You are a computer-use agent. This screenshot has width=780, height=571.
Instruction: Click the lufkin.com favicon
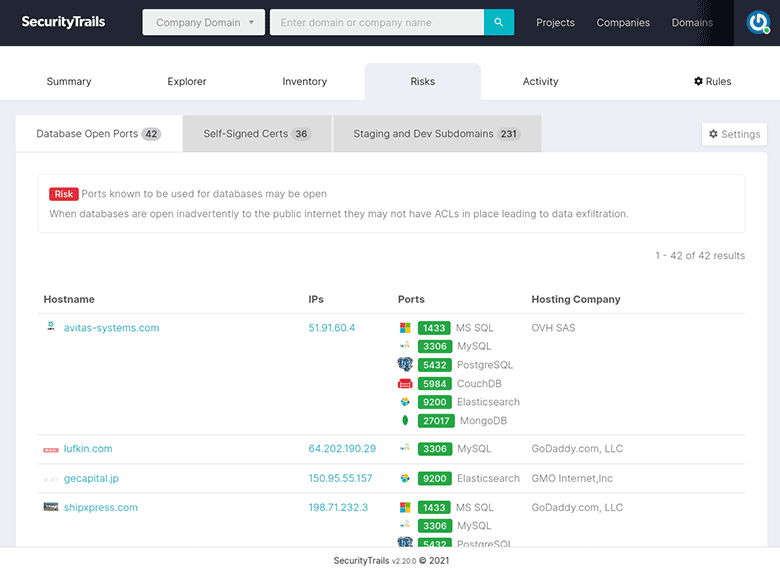(51, 450)
